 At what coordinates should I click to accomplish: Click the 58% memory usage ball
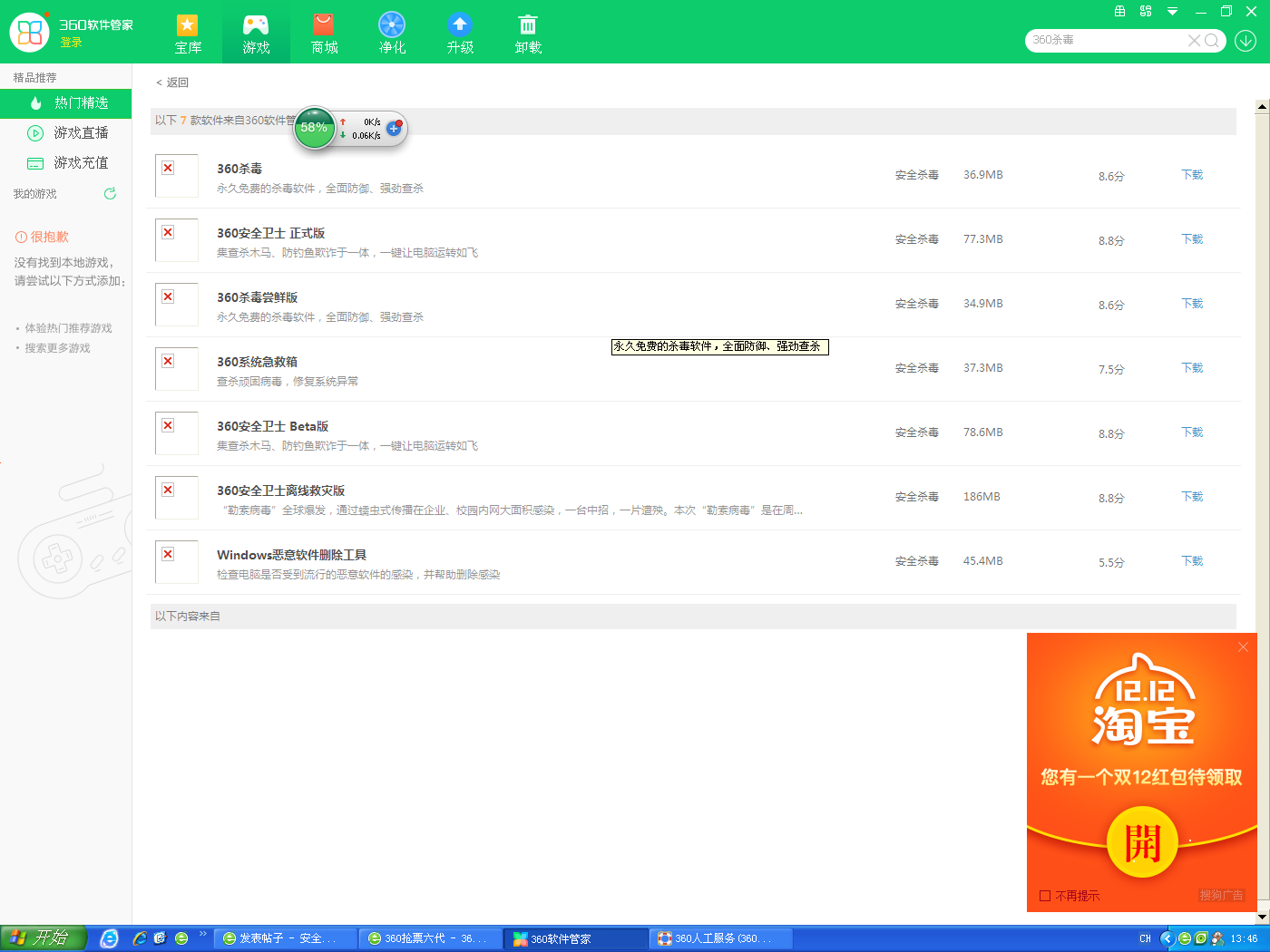click(x=314, y=128)
